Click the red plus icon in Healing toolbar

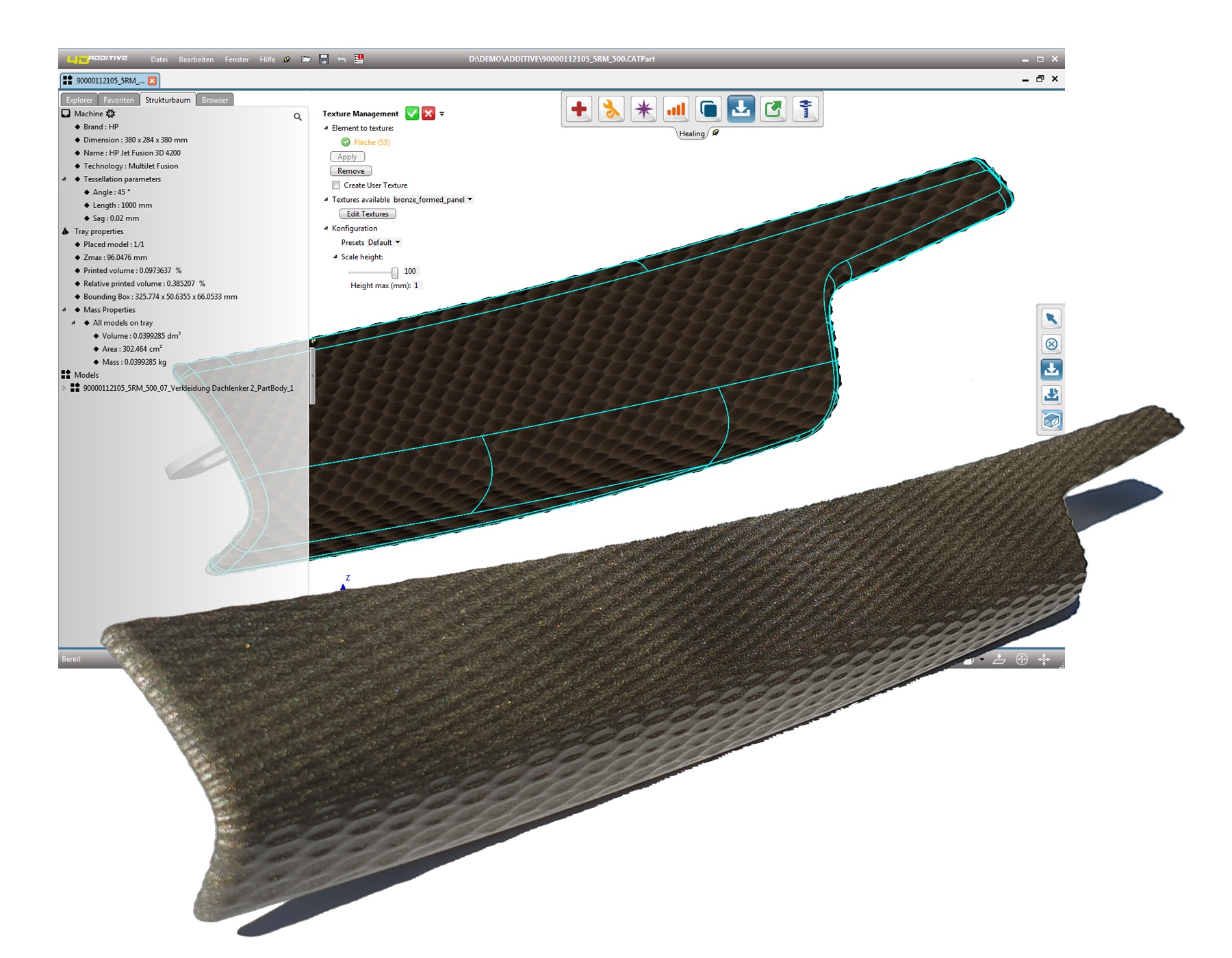[579, 109]
